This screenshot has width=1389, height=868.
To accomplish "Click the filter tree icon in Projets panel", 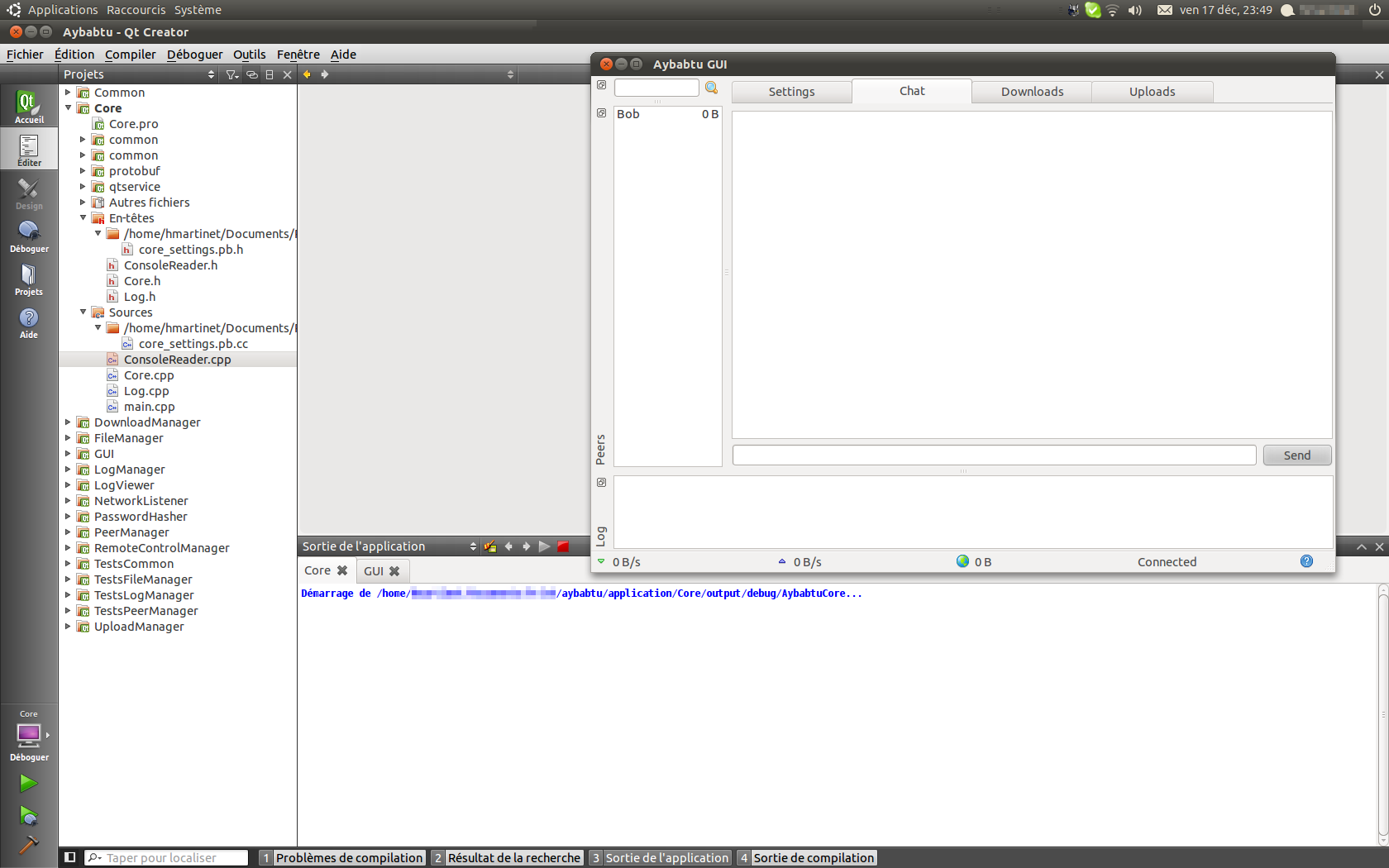I will coord(232,74).
